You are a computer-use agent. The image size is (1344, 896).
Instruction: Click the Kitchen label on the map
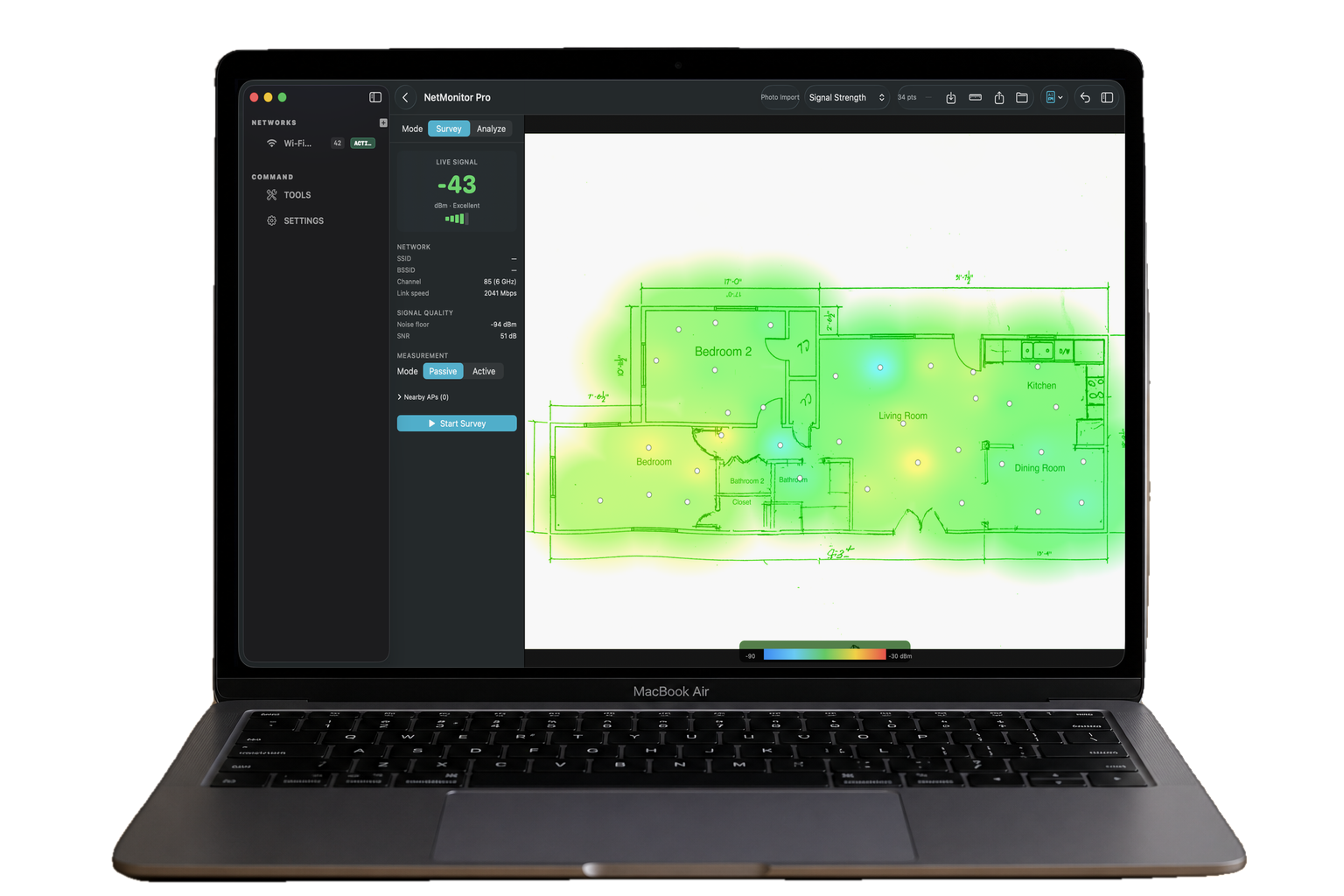coord(1041,385)
